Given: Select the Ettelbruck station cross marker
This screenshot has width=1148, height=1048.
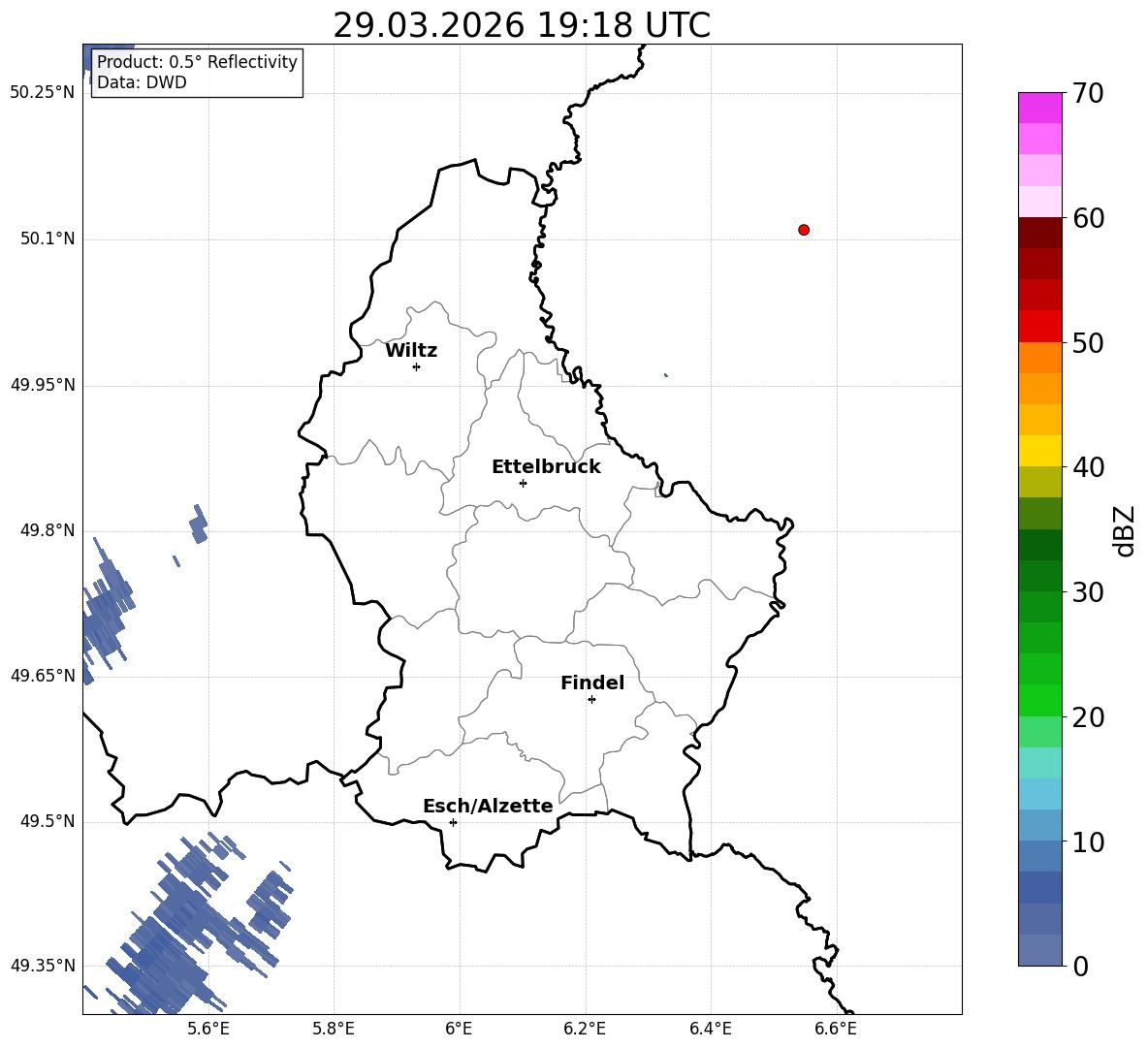Looking at the screenshot, I should click(x=523, y=483).
